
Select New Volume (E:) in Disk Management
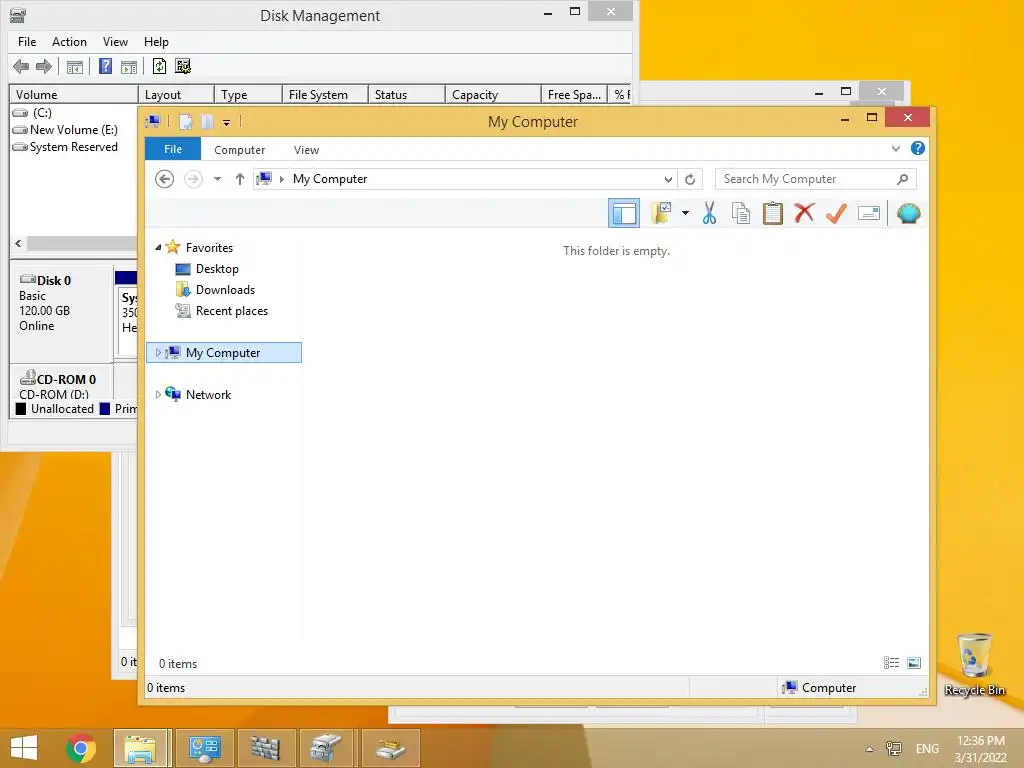(65, 130)
